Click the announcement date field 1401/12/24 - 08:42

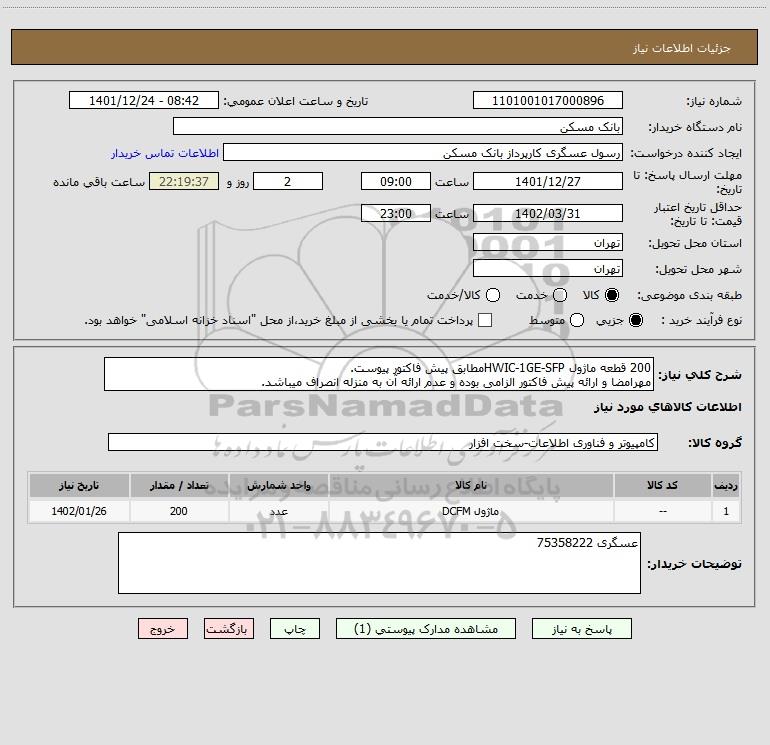(x=144, y=100)
